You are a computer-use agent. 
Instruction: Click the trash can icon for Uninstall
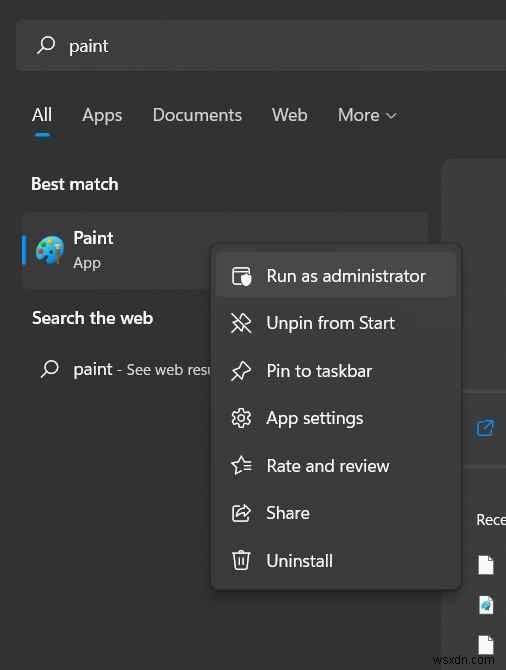(241, 560)
